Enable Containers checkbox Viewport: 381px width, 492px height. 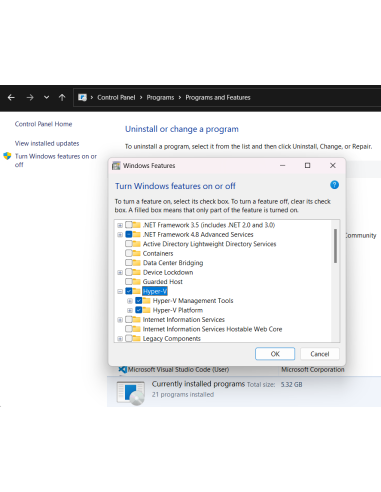129,253
